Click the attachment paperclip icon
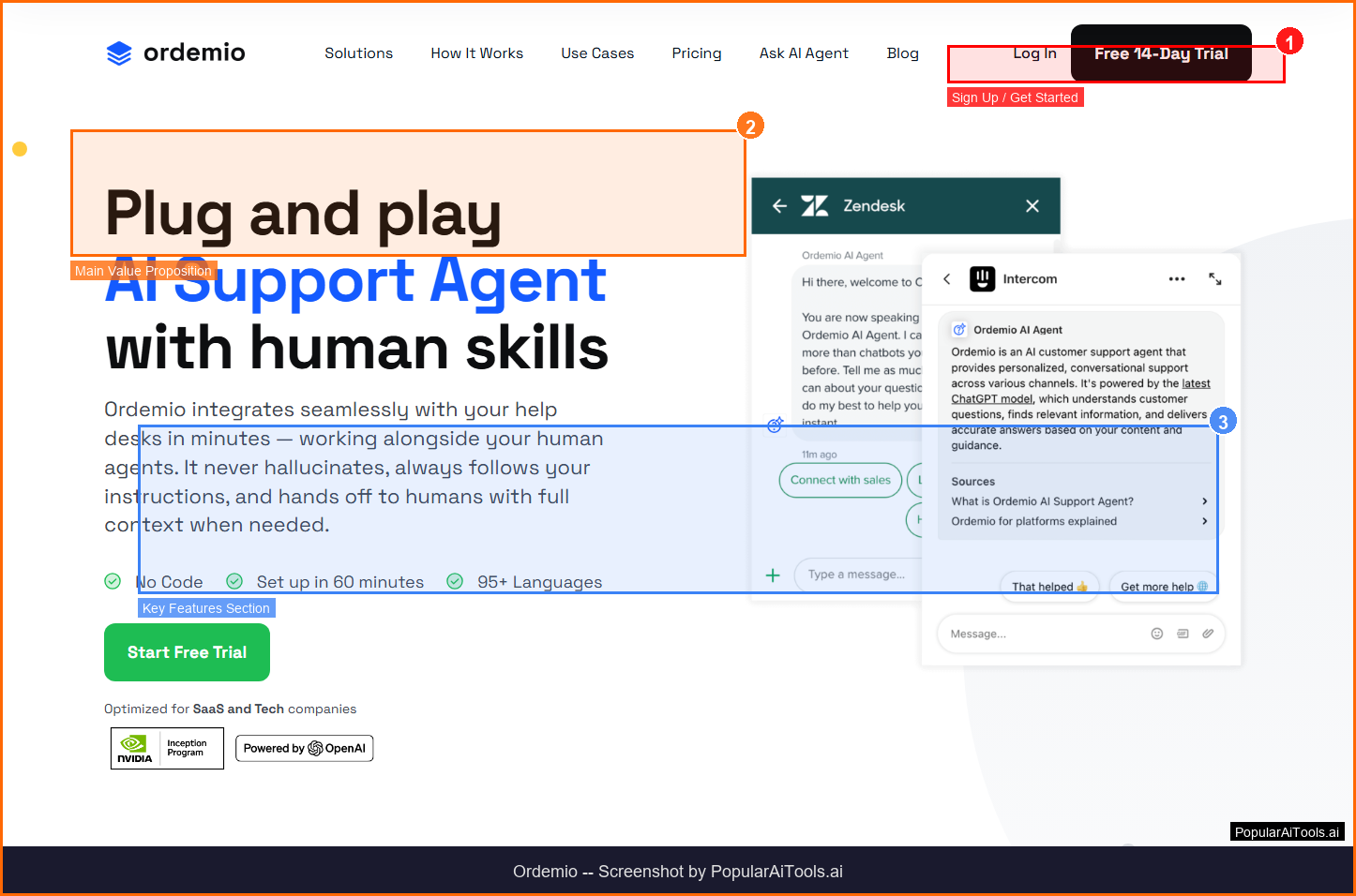The image size is (1356, 896). click(1208, 634)
